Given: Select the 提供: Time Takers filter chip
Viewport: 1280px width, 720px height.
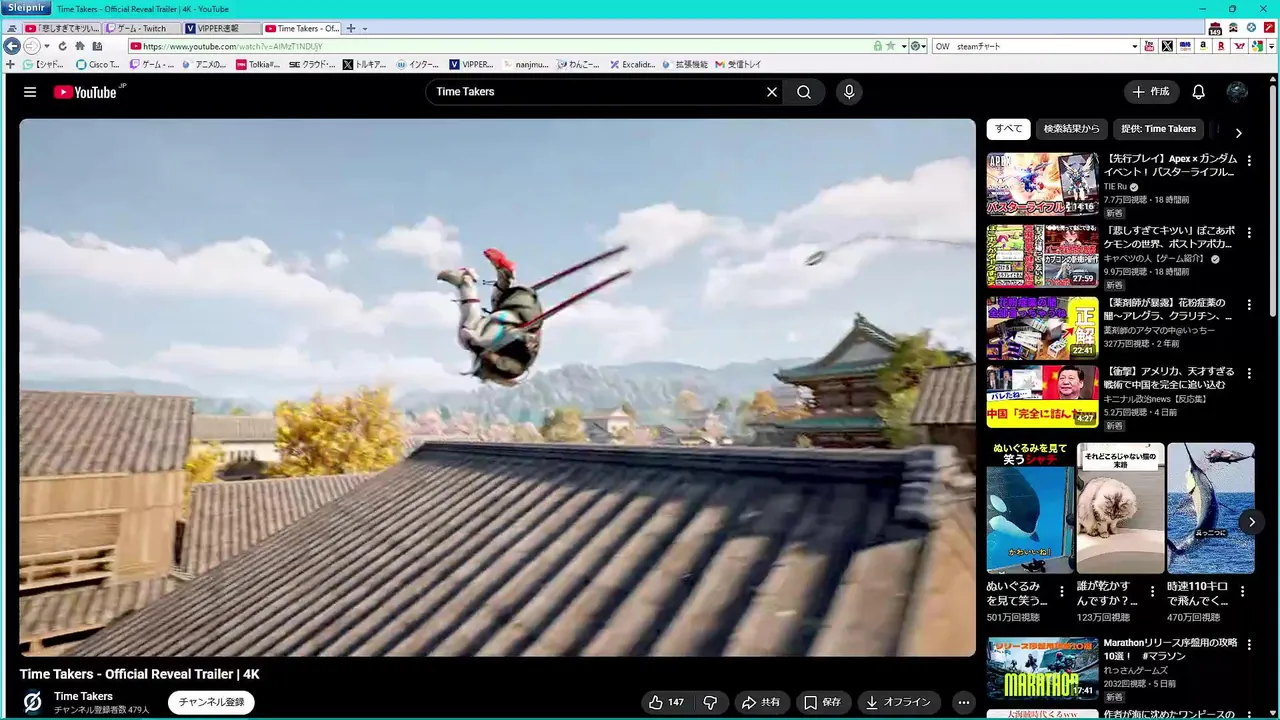Looking at the screenshot, I should pyautogui.click(x=1158, y=129).
